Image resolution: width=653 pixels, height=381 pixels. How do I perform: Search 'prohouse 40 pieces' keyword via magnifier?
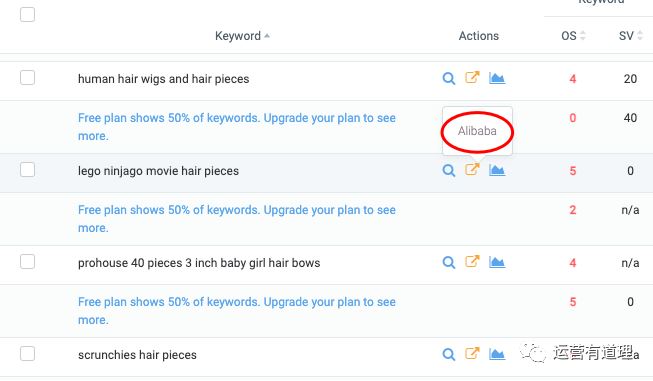(449, 262)
